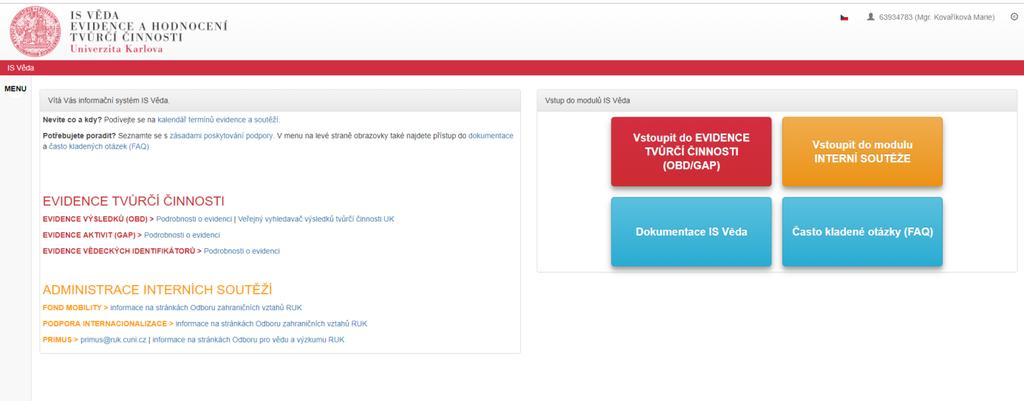Enter the INTERNÍ SOUTĚŽE module
1024x401 pixels.
click(x=862, y=152)
